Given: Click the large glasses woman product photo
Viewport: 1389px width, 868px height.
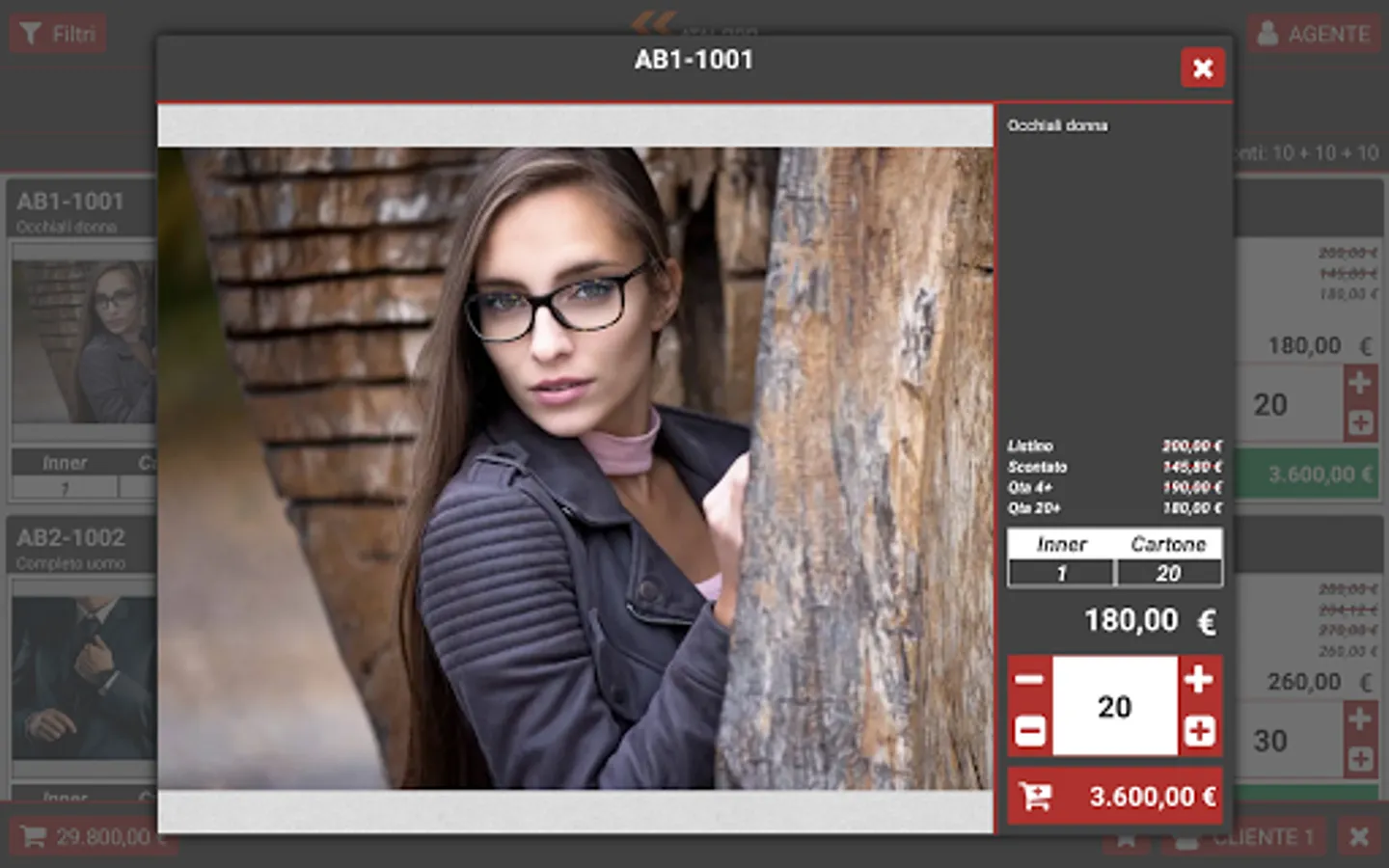Looking at the screenshot, I should point(576,468).
